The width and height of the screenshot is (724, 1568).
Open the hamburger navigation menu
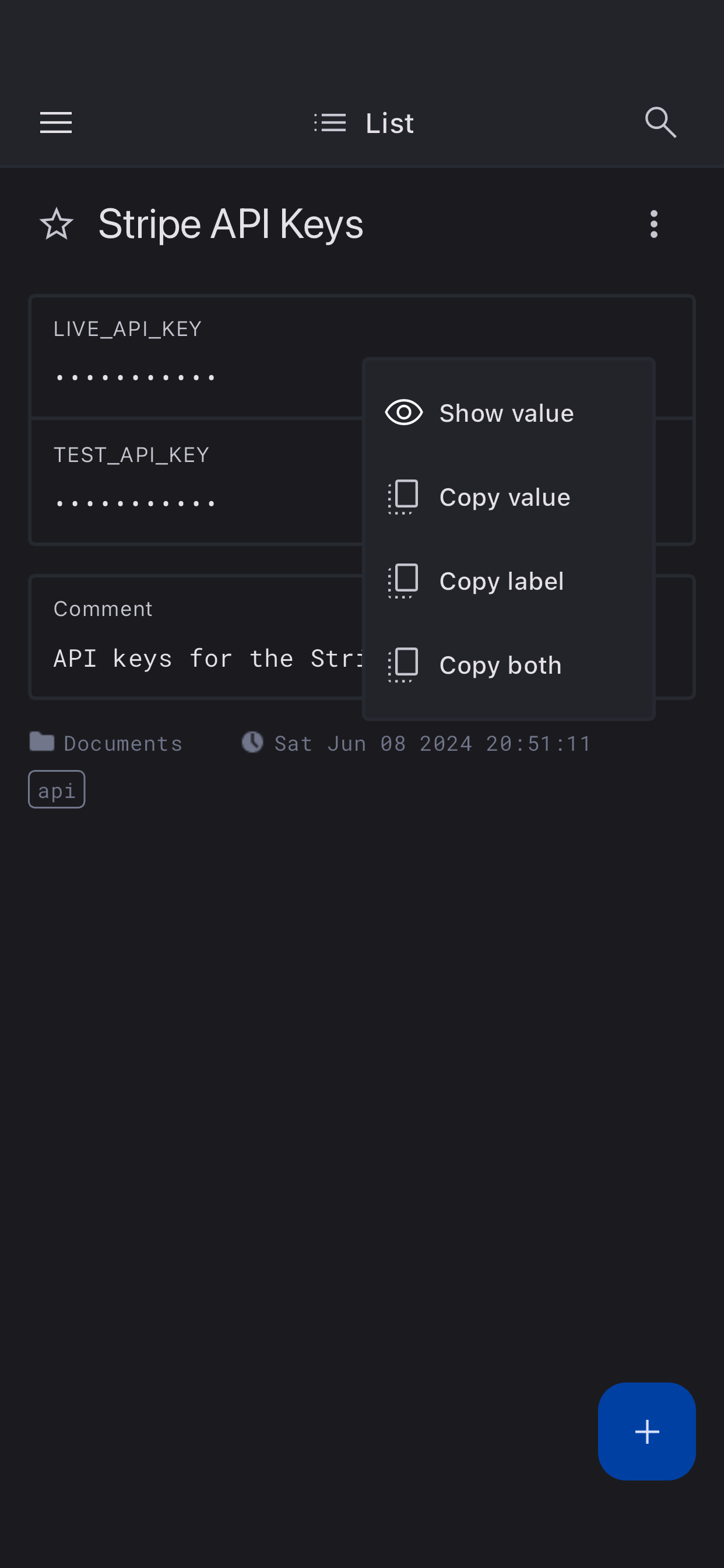[x=56, y=123]
